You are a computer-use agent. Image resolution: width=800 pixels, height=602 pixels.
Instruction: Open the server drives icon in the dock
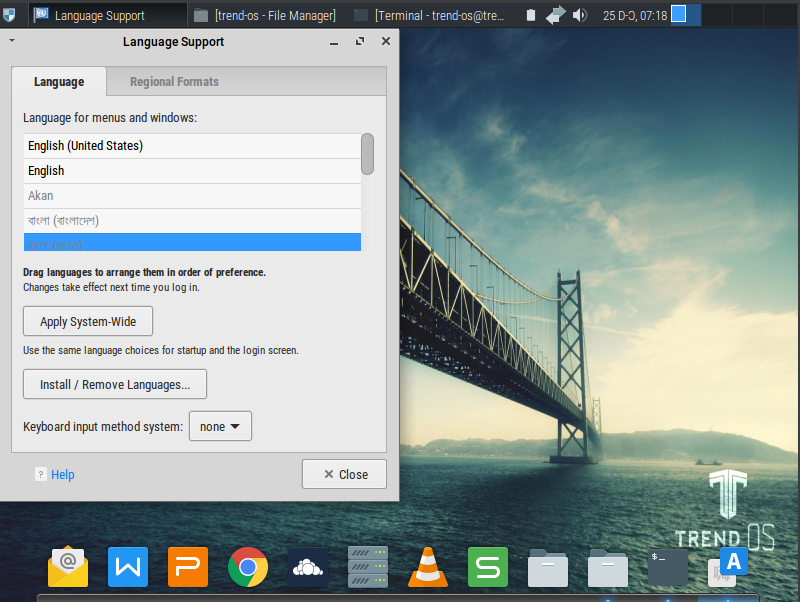(x=368, y=567)
